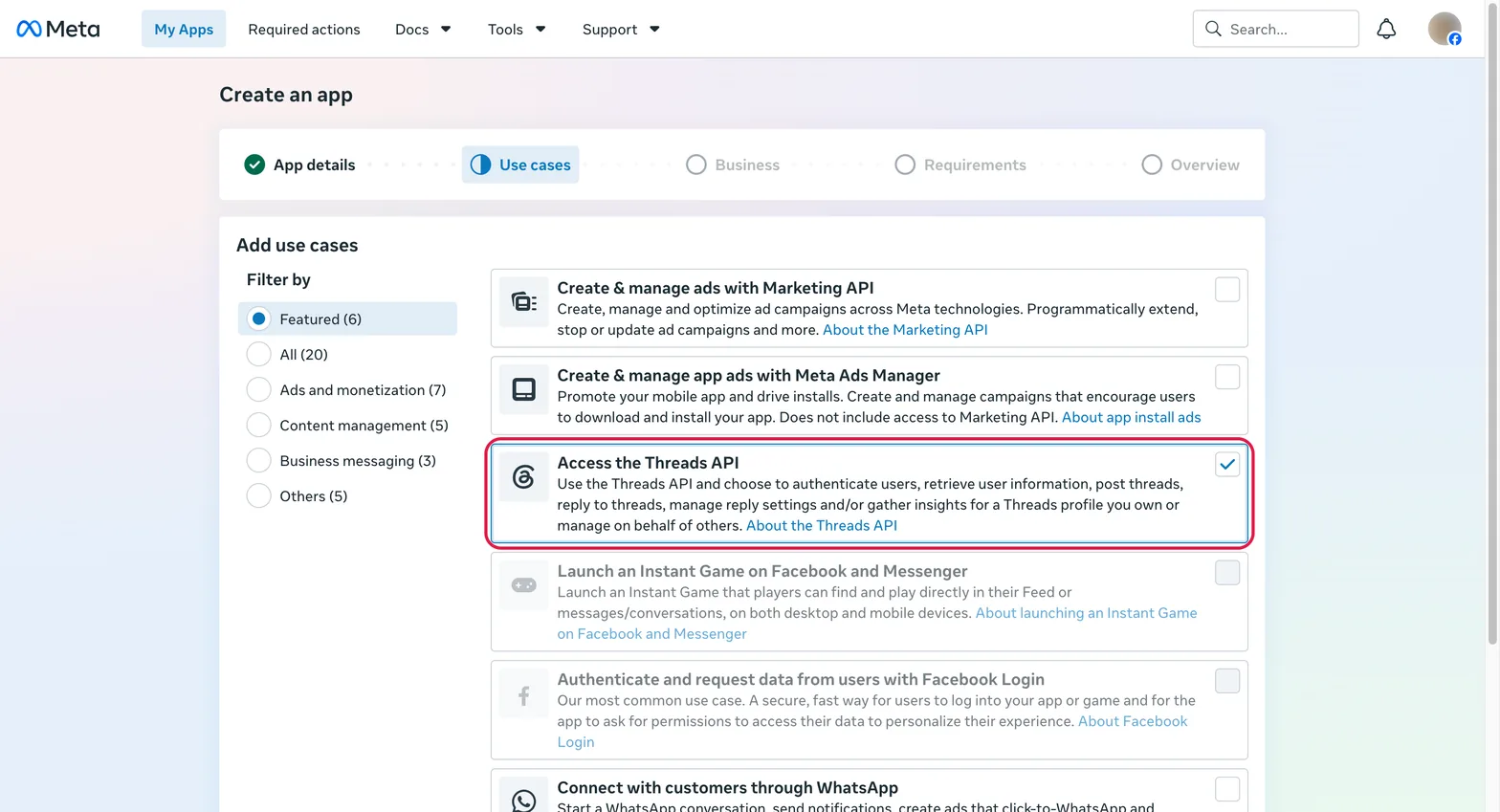Viewport: 1500px width, 812px height.
Task: Click the search magnifier icon
Action: pos(1213,29)
